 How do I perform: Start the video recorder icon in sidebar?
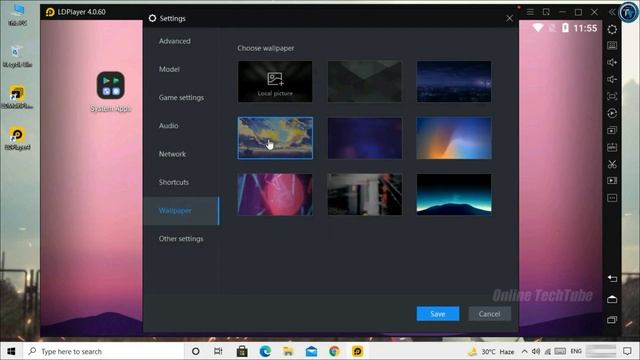612,181
